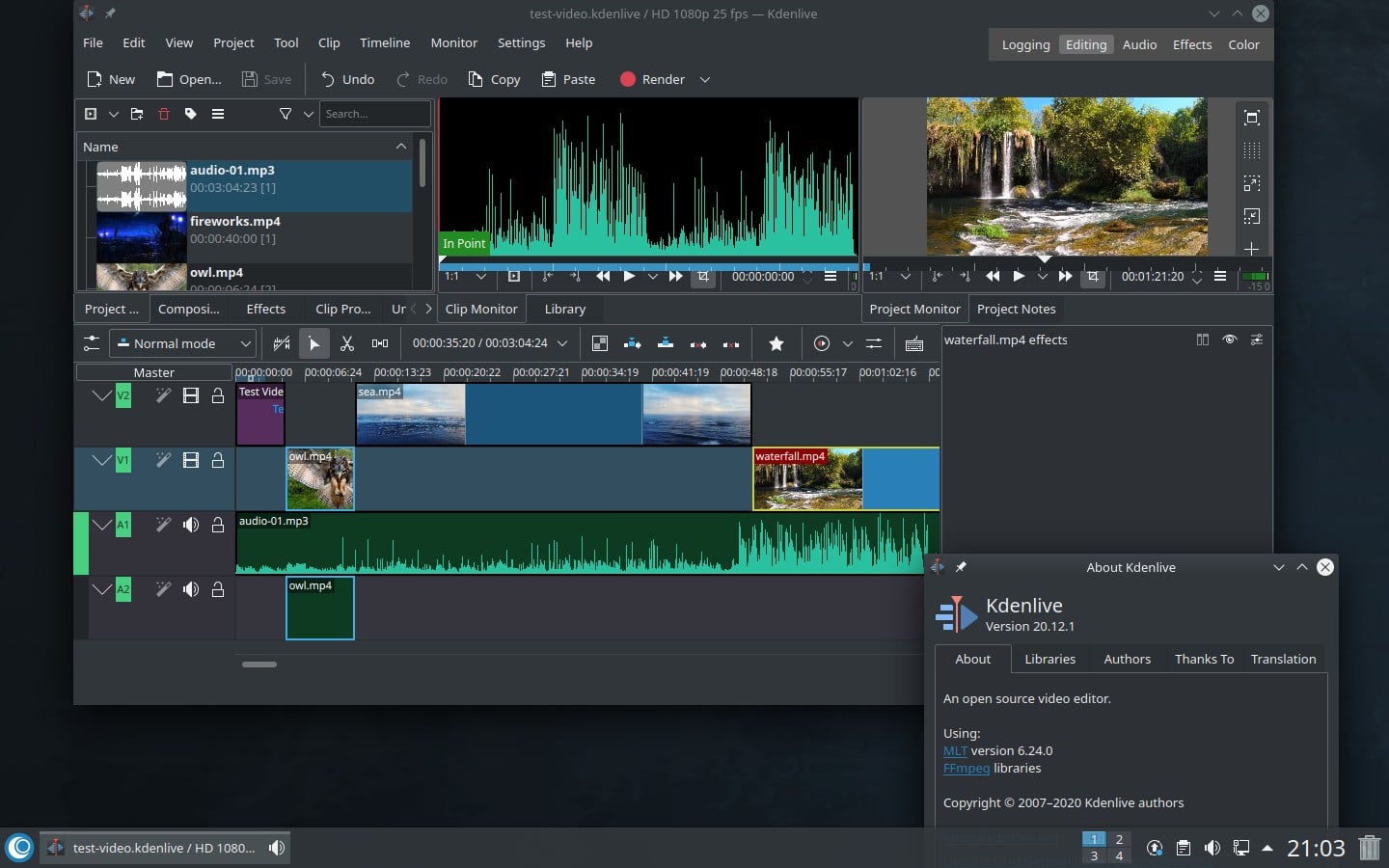The image size is (1389, 868).
Task: Open the filter dropdown in the Project Bin
Action: [x=308, y=114]
